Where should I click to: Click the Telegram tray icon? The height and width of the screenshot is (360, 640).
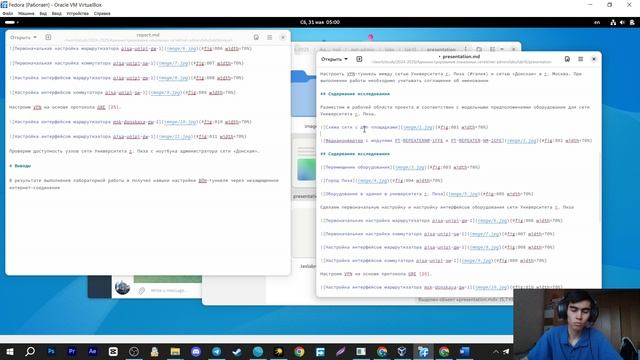coord(506,351)
